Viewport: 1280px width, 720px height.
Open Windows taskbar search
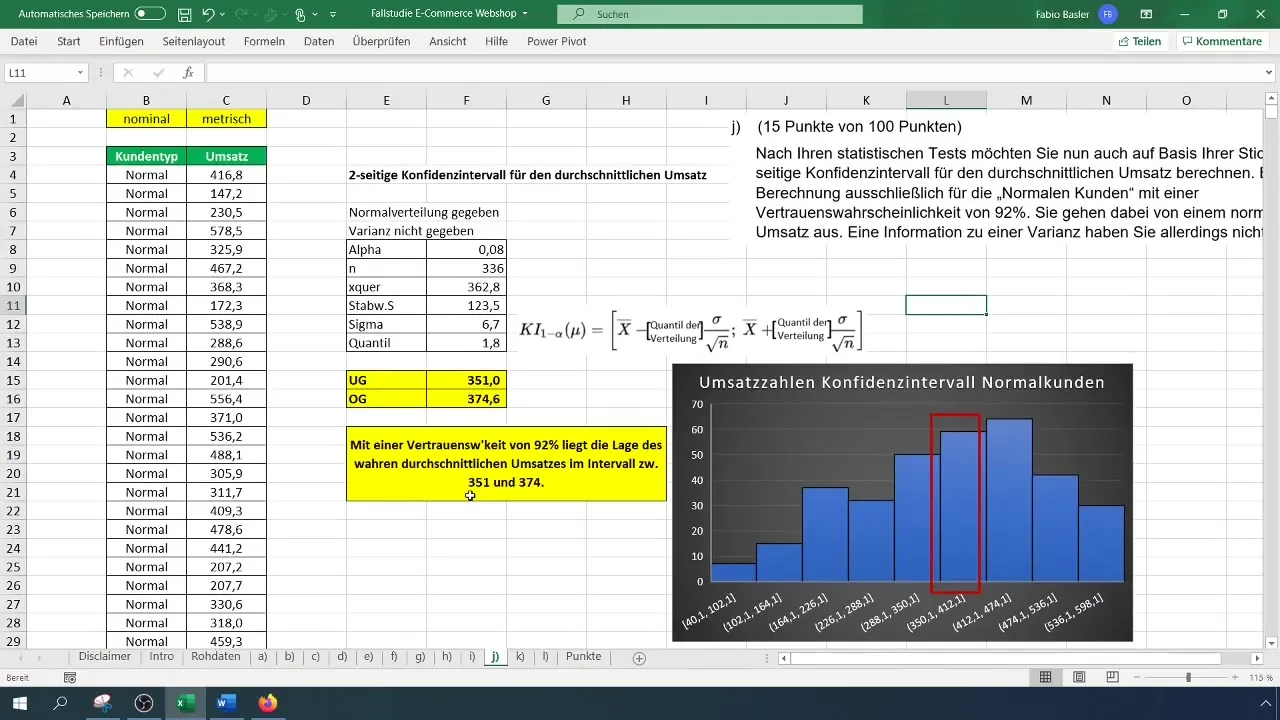click(60, 703)
